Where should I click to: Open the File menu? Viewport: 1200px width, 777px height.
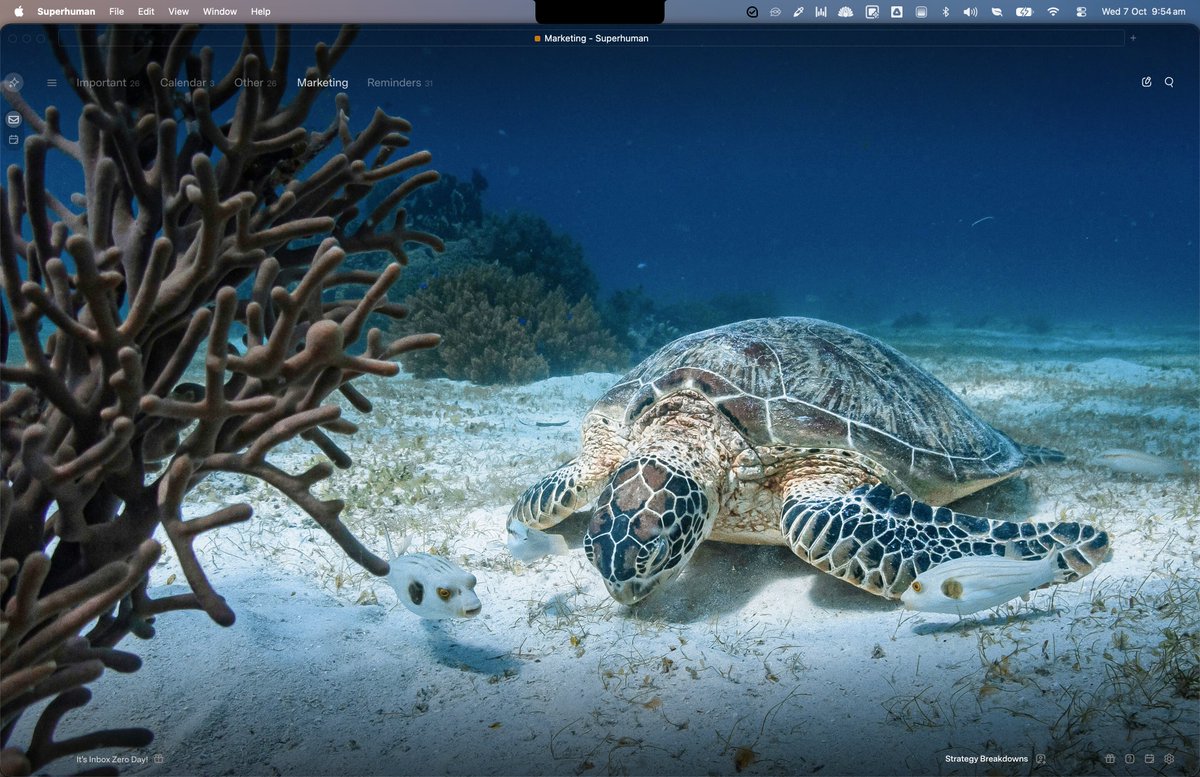coord(117,12)
